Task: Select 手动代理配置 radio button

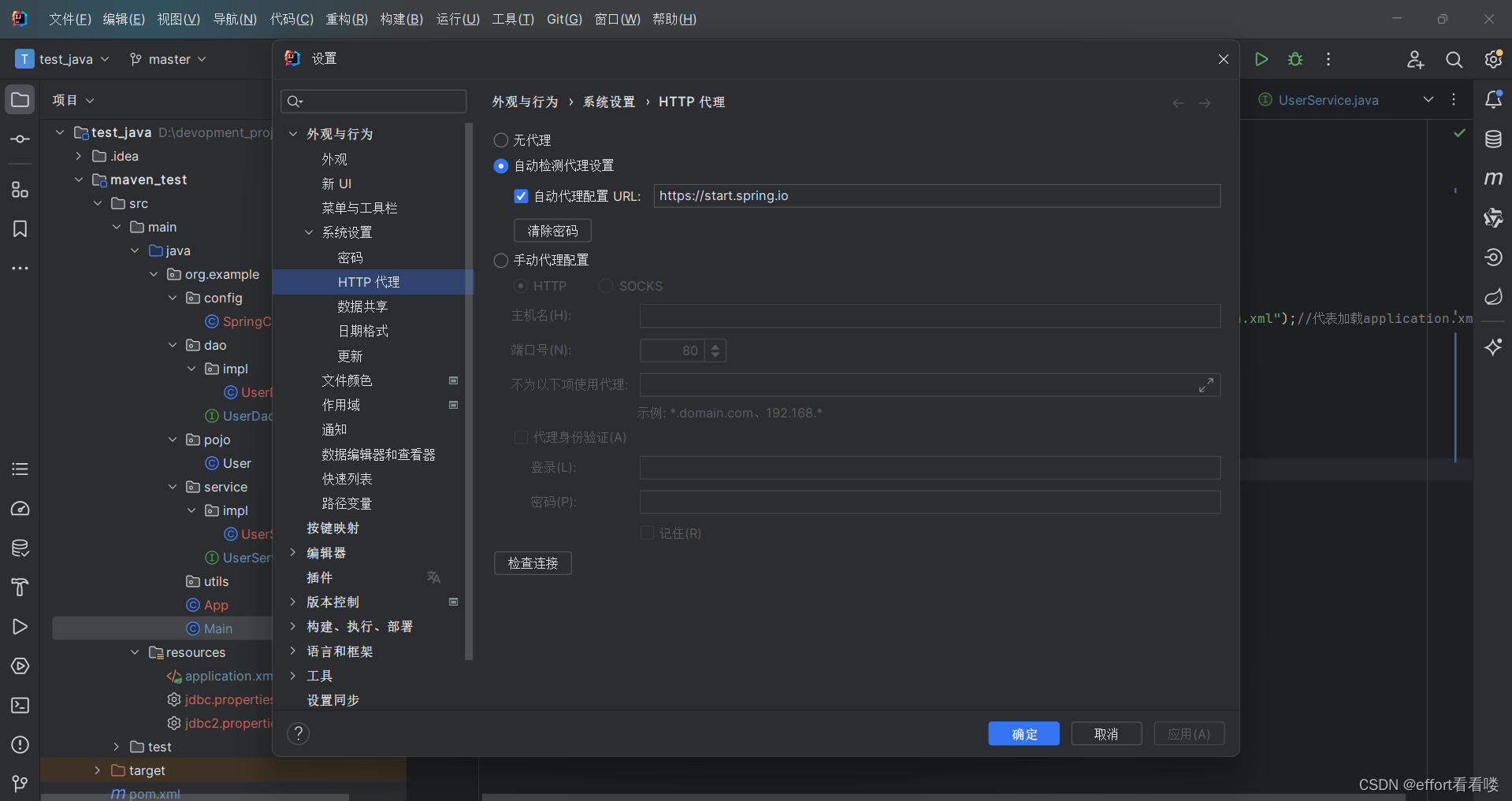Action: (x=501, y=260)
